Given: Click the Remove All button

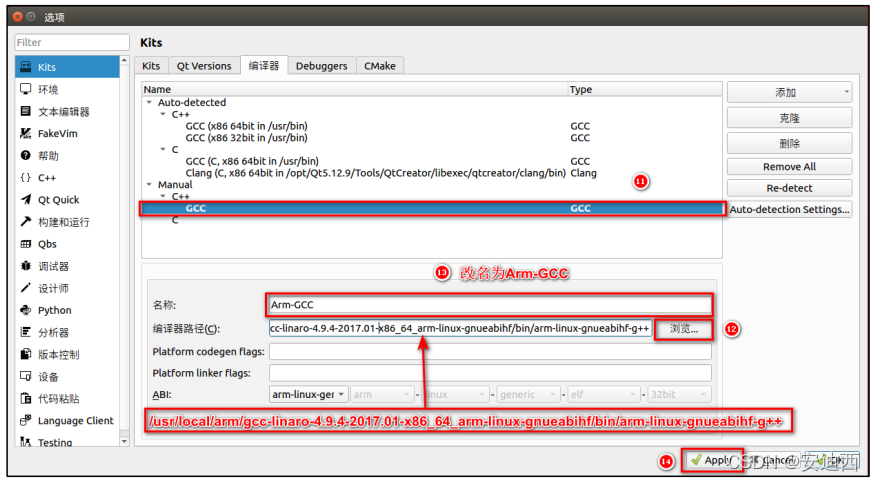Looking at the screenshot, I should tap(790, 166).
